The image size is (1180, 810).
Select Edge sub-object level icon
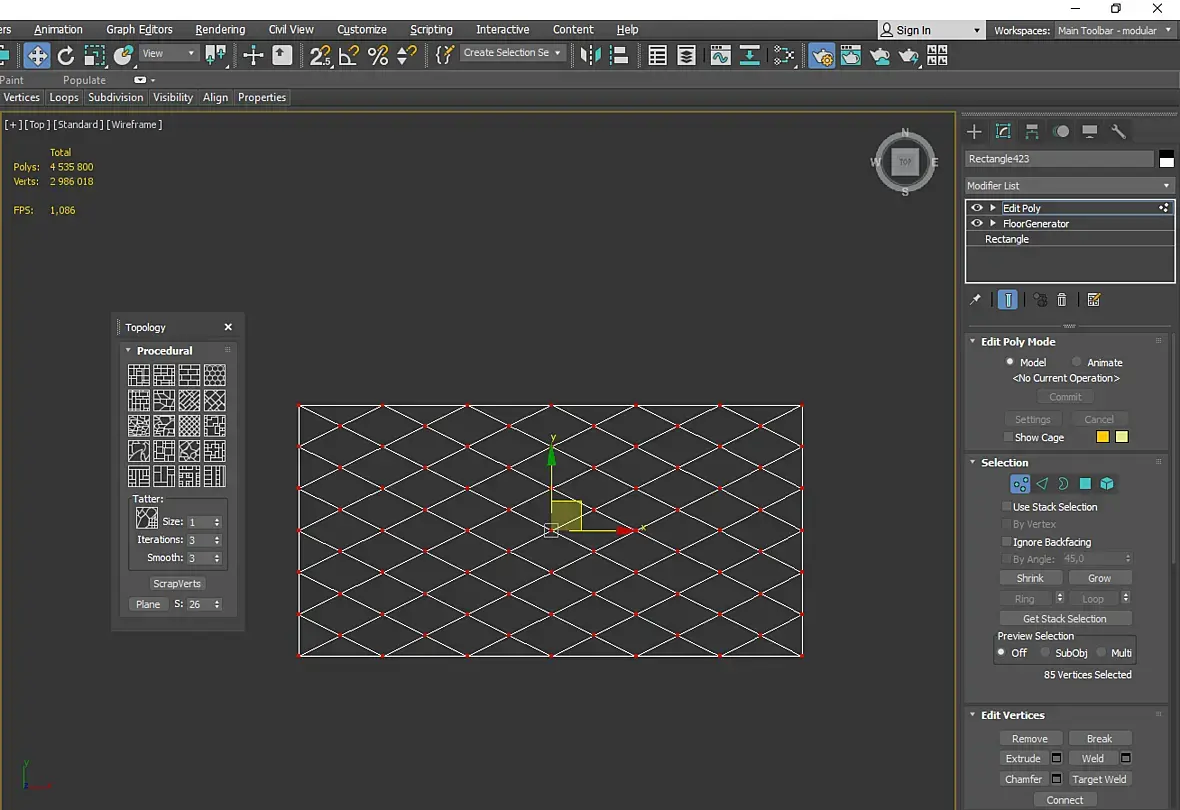(1042, 484)
